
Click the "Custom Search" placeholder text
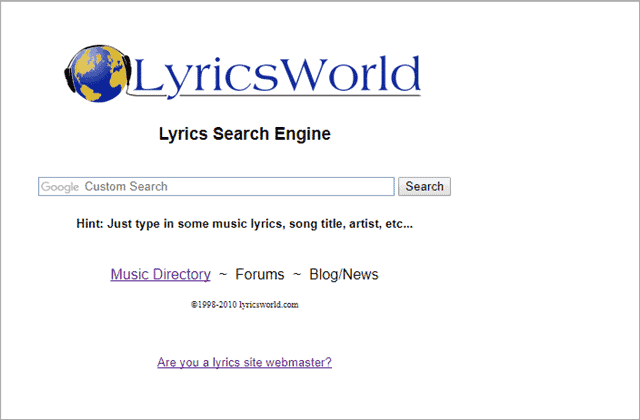tap(126, 187)
